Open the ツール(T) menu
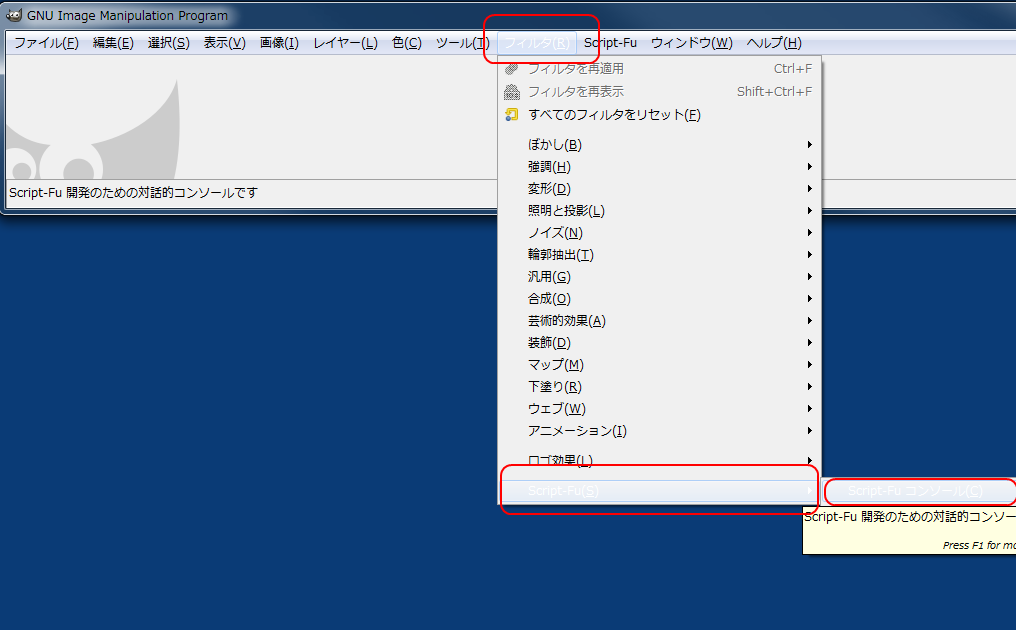 (463, 43)
